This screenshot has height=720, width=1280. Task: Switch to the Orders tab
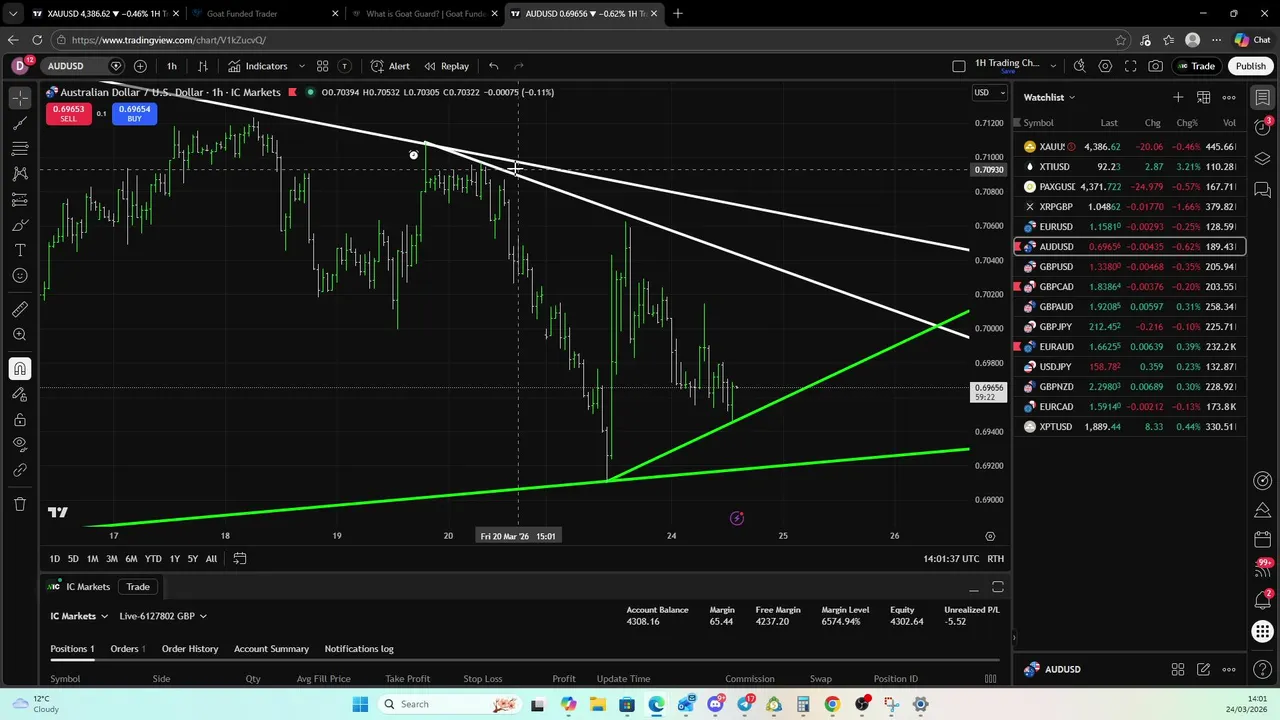pyautogui.click(x=127, y=649)
